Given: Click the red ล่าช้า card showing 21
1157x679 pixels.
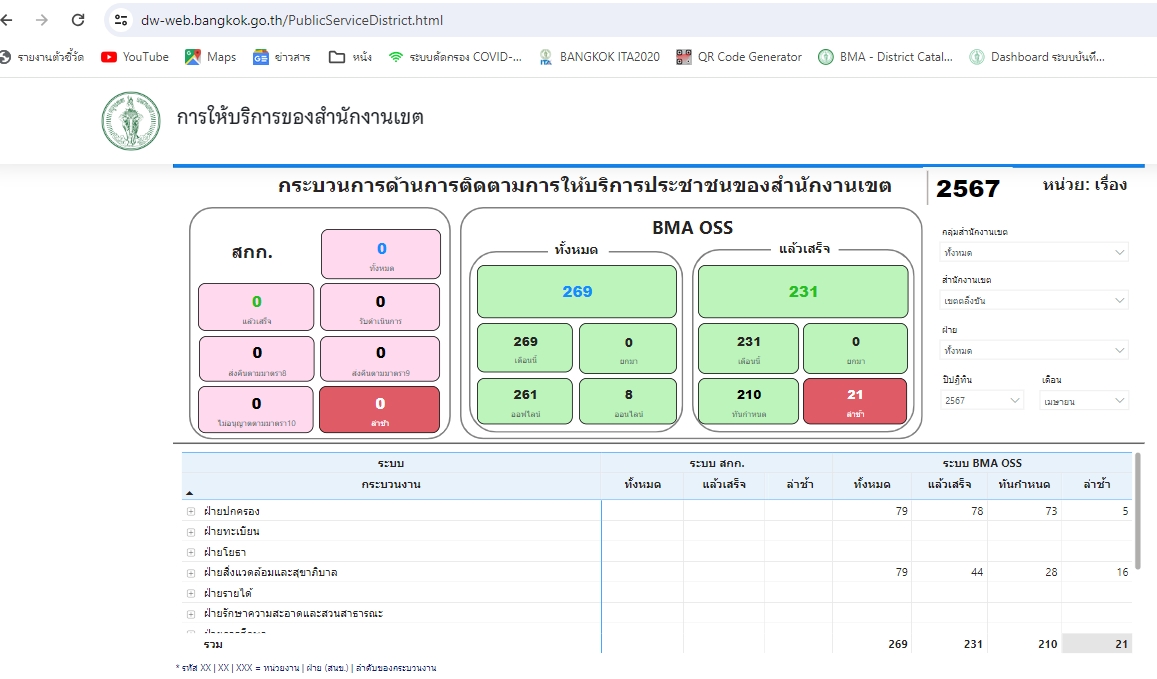Looking at the screenshot, I should (x=855, y=401).
